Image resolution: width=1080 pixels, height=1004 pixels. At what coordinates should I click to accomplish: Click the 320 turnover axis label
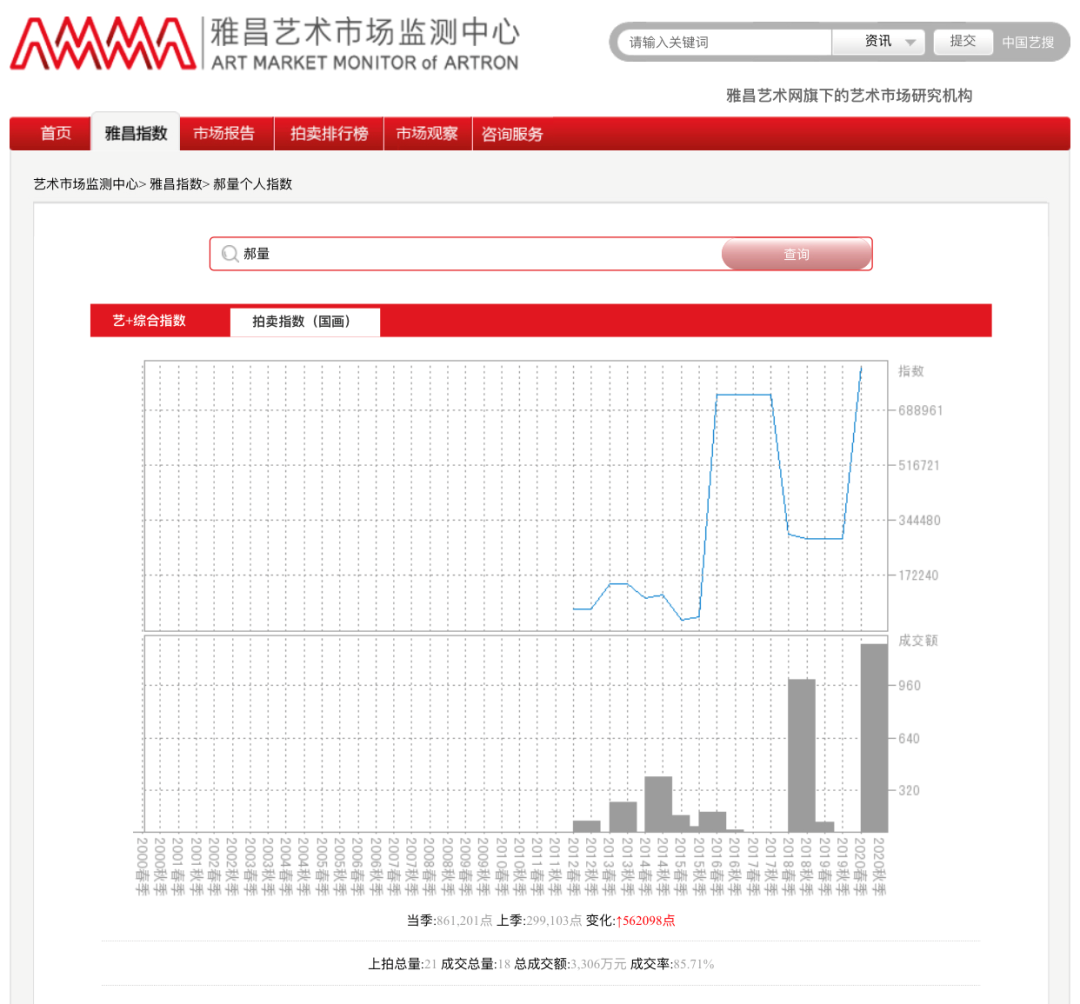[909, 791]
